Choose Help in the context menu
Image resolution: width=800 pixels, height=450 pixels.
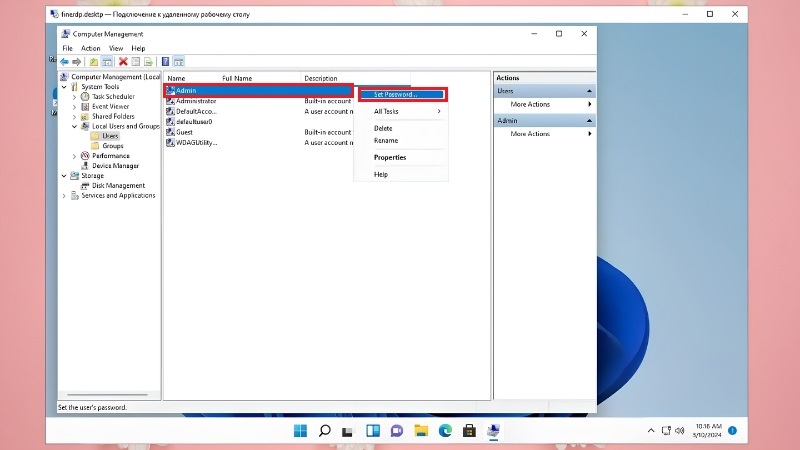tap(401, 174)
